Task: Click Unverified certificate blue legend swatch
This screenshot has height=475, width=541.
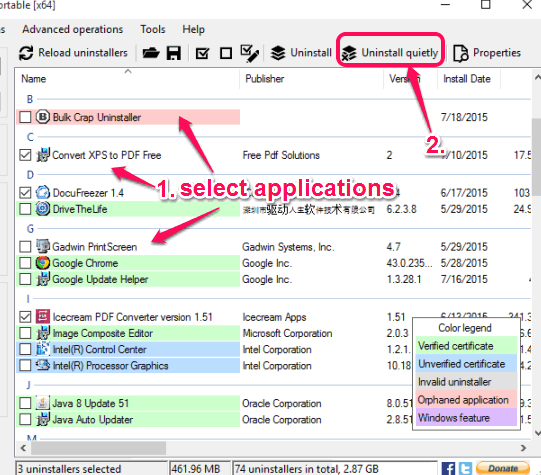Action: click(466, 364)
